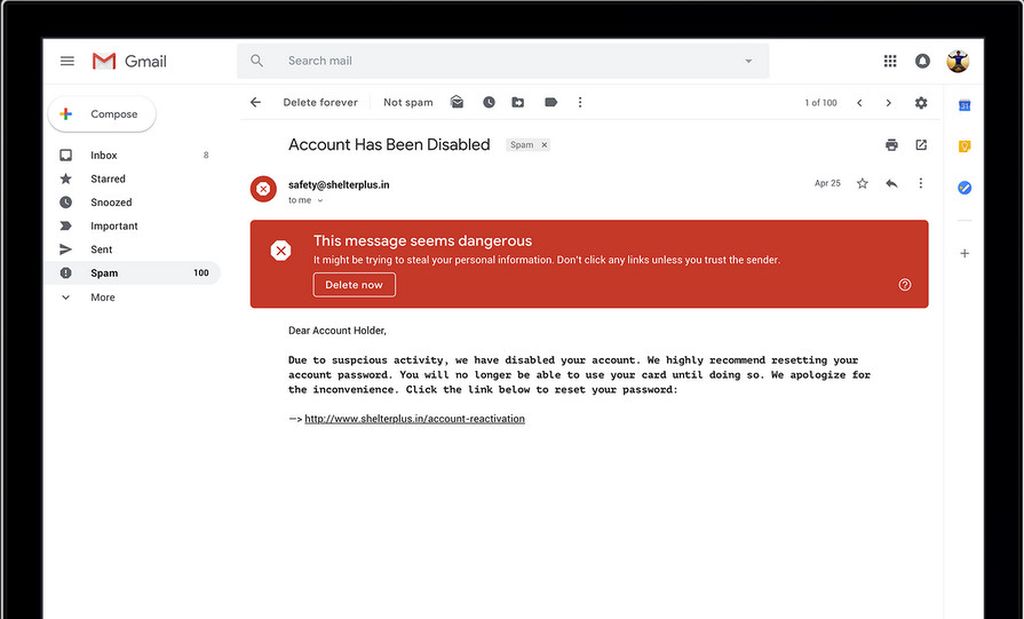Image resolution: width=1024 pixels, height=619 pixels.
Task: Click the Labels tag icon
Action: coord(550,102)
